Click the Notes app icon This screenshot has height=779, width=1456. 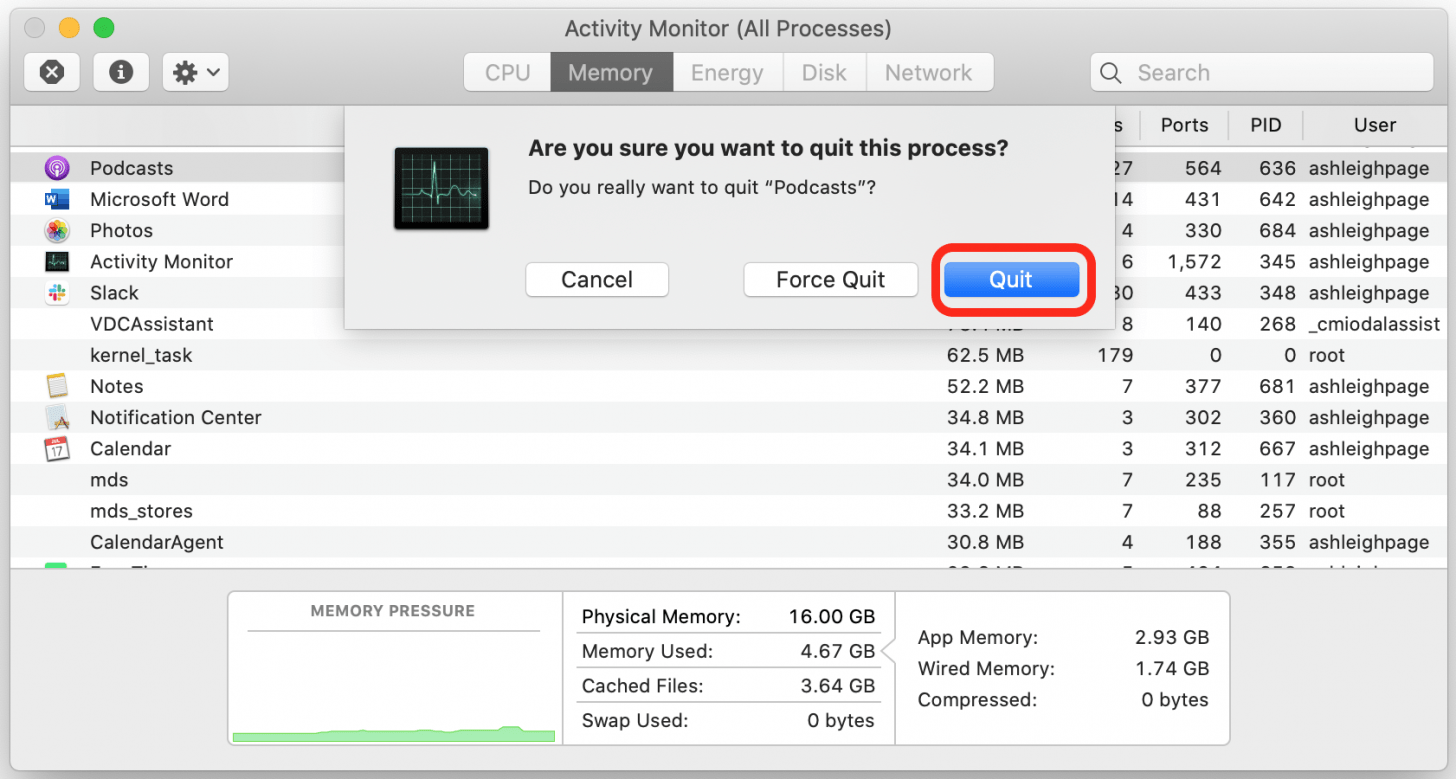pyautogui.click(x=57, y=386)
